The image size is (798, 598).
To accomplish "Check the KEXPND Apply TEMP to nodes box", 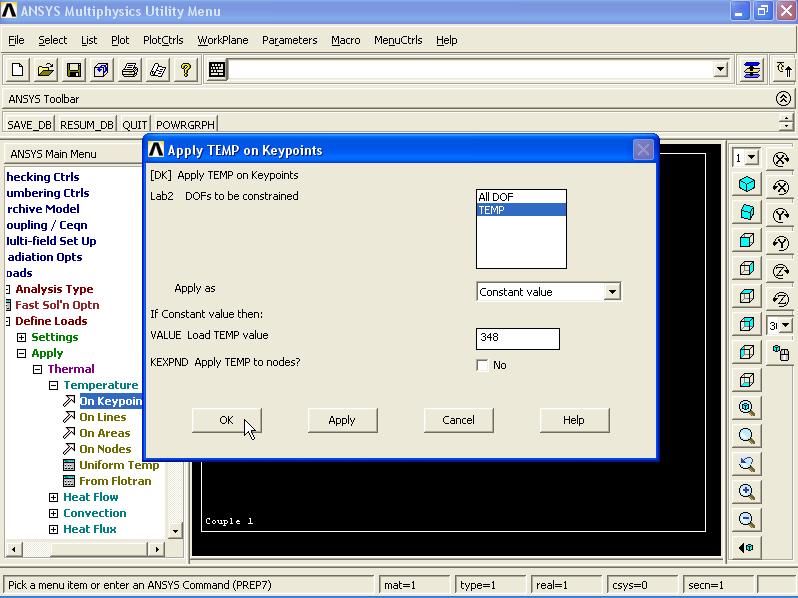I will tap(482, 365).
